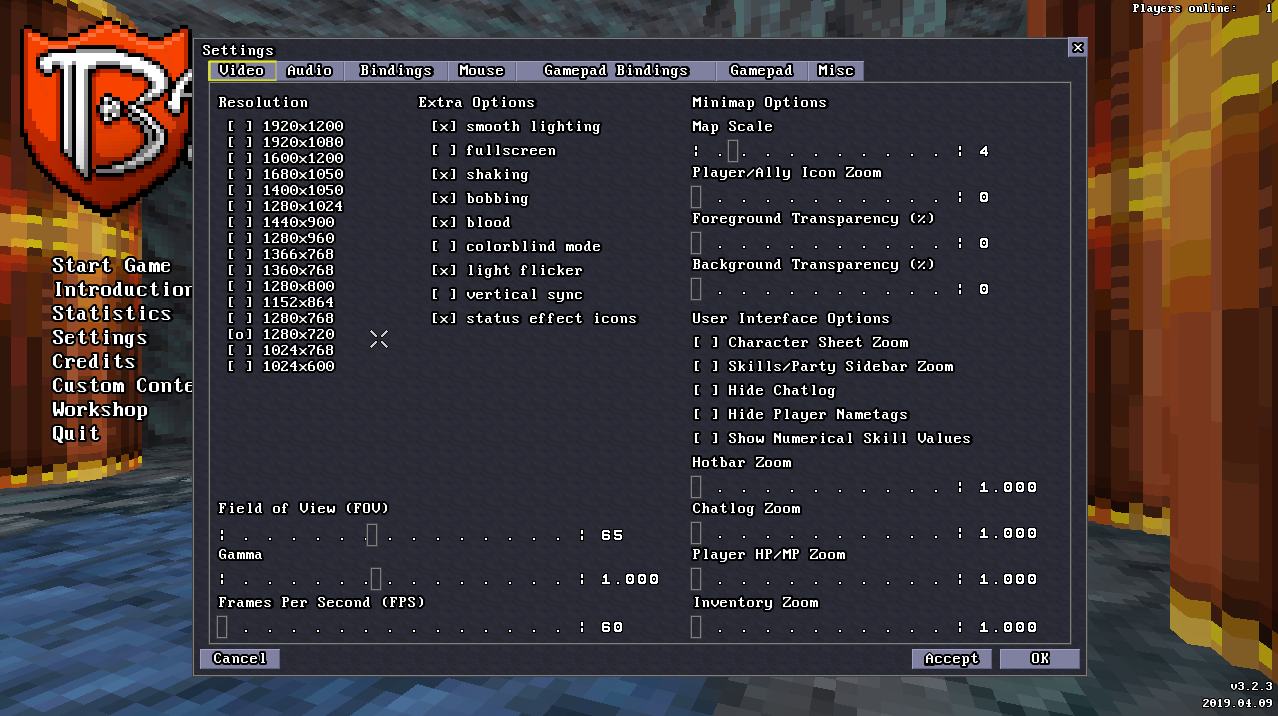1278x716 pixels.
Task: Open the Gamepad Bindings tab
Action: click(x=615, y=71)
